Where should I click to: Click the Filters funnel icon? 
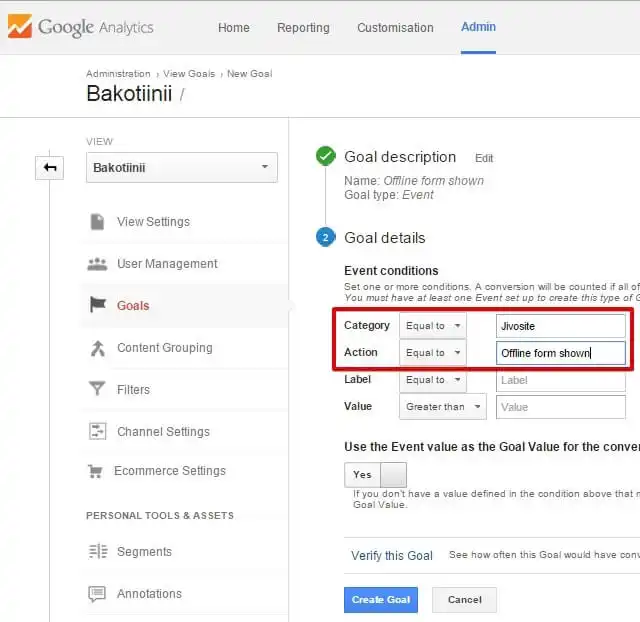(x=98, y=390)
